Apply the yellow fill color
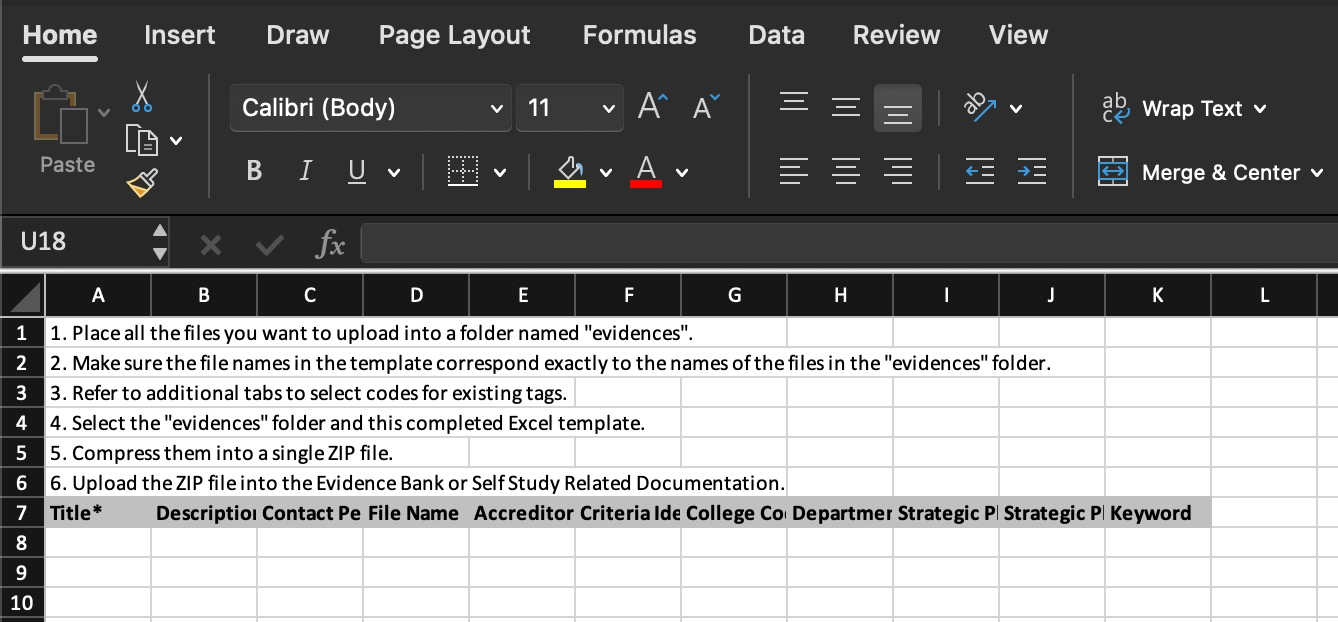The height and width of the screenshot is (622, 1338). pyautogui.click(x=570, y=172)
